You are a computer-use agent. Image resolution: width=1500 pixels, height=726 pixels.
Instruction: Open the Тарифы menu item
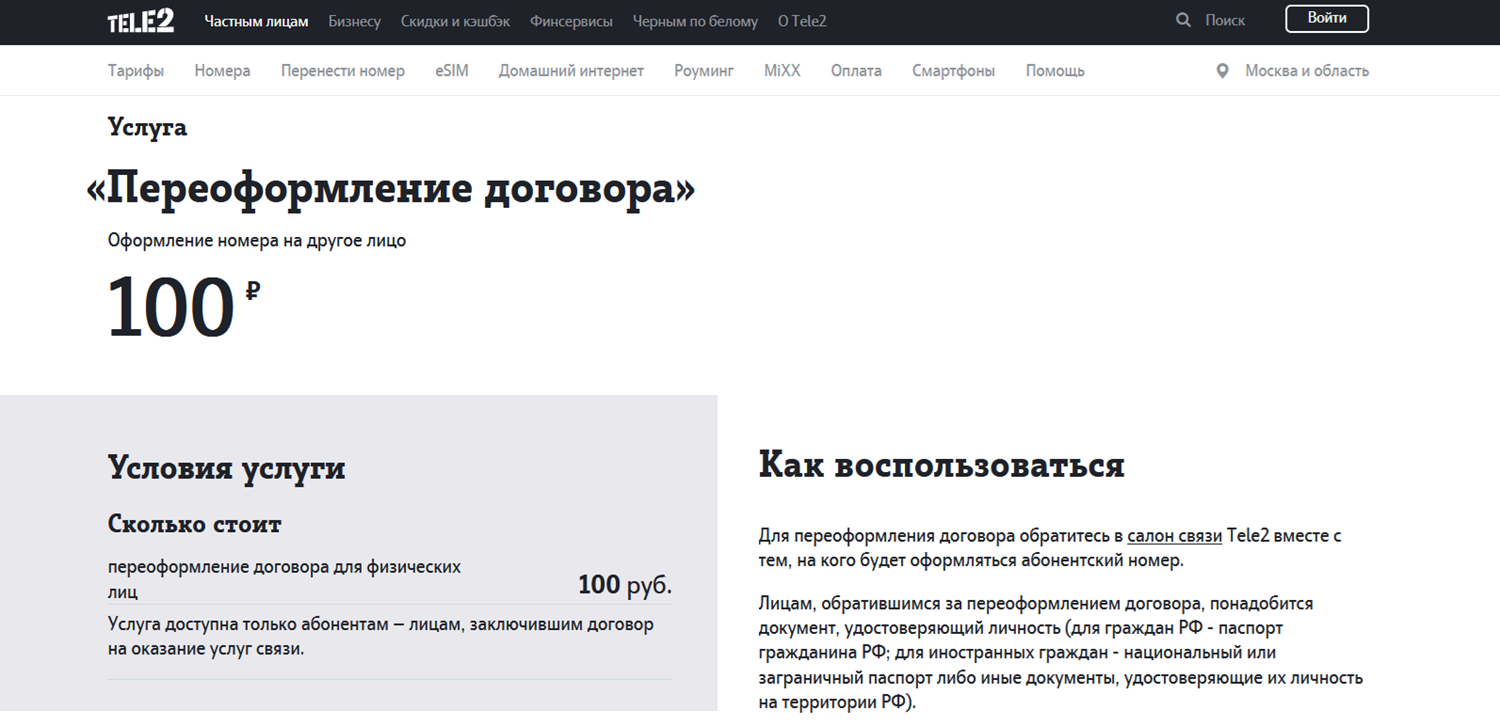(136, 71)
